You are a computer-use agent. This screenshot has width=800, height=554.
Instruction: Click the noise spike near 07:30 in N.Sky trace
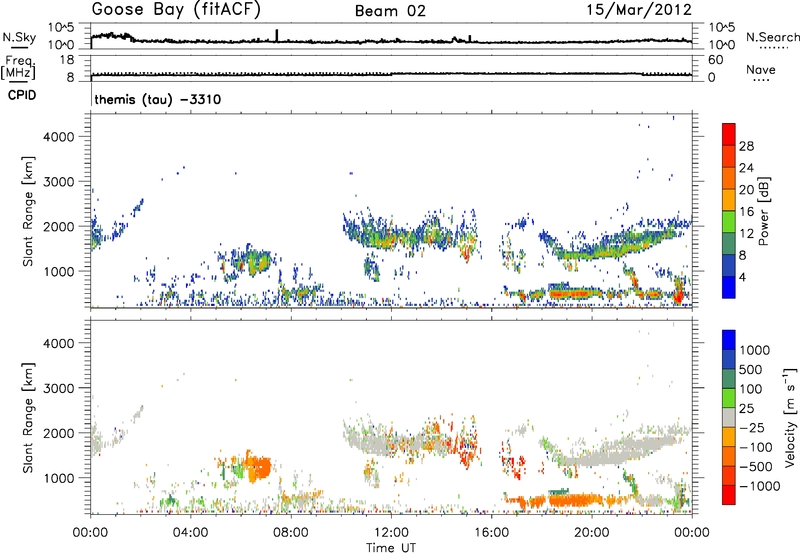(x=277, y=35)
